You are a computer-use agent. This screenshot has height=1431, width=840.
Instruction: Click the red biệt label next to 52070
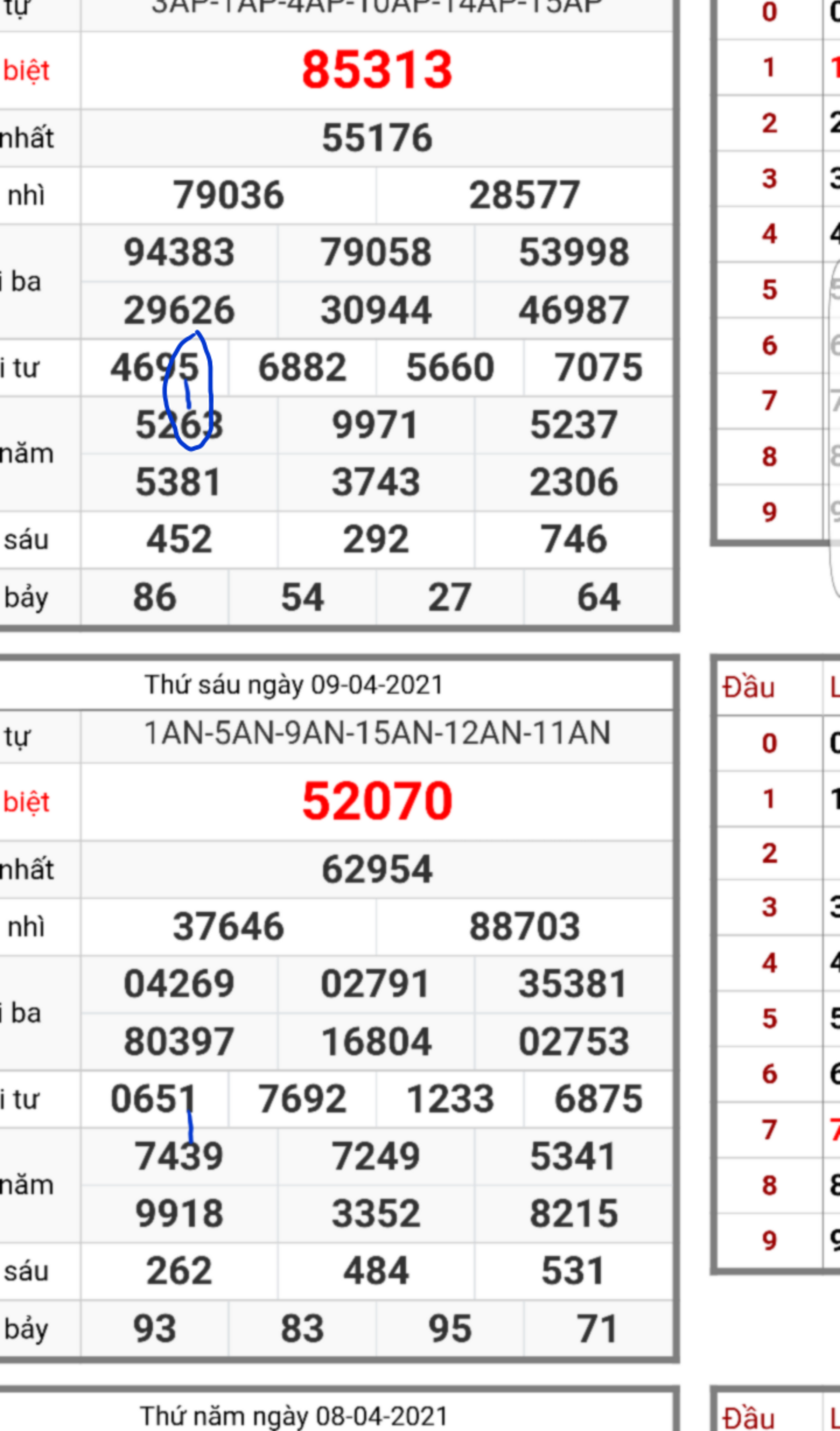click(26, 802)
